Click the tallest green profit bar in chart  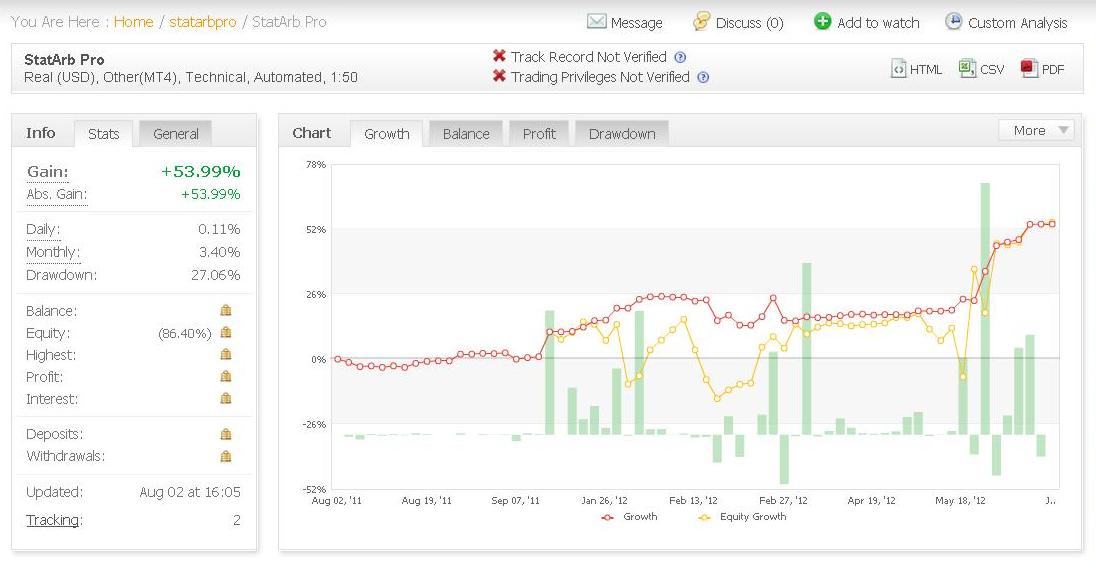click(x=985, y=309)
